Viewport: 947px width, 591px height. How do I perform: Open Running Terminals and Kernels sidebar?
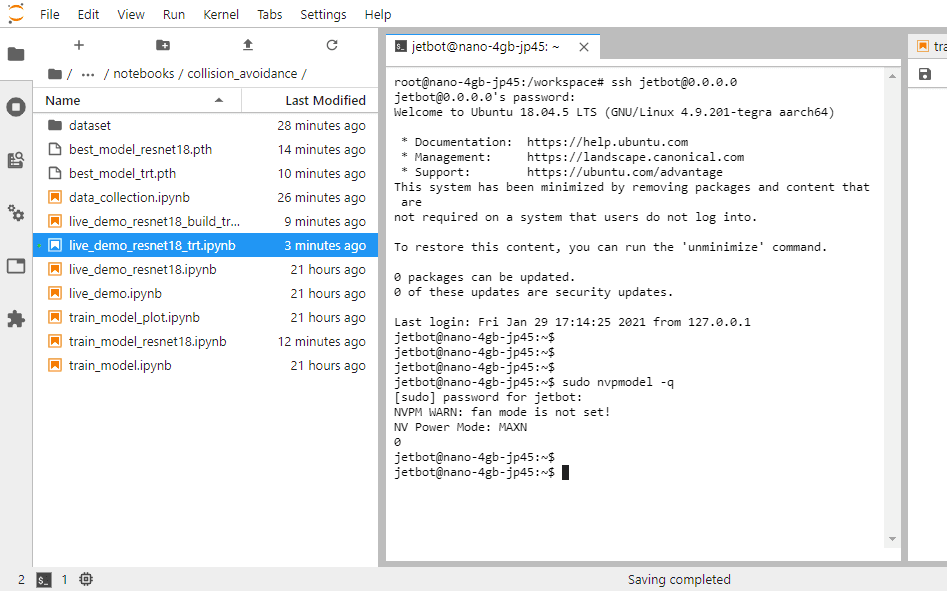pos(16,107)
